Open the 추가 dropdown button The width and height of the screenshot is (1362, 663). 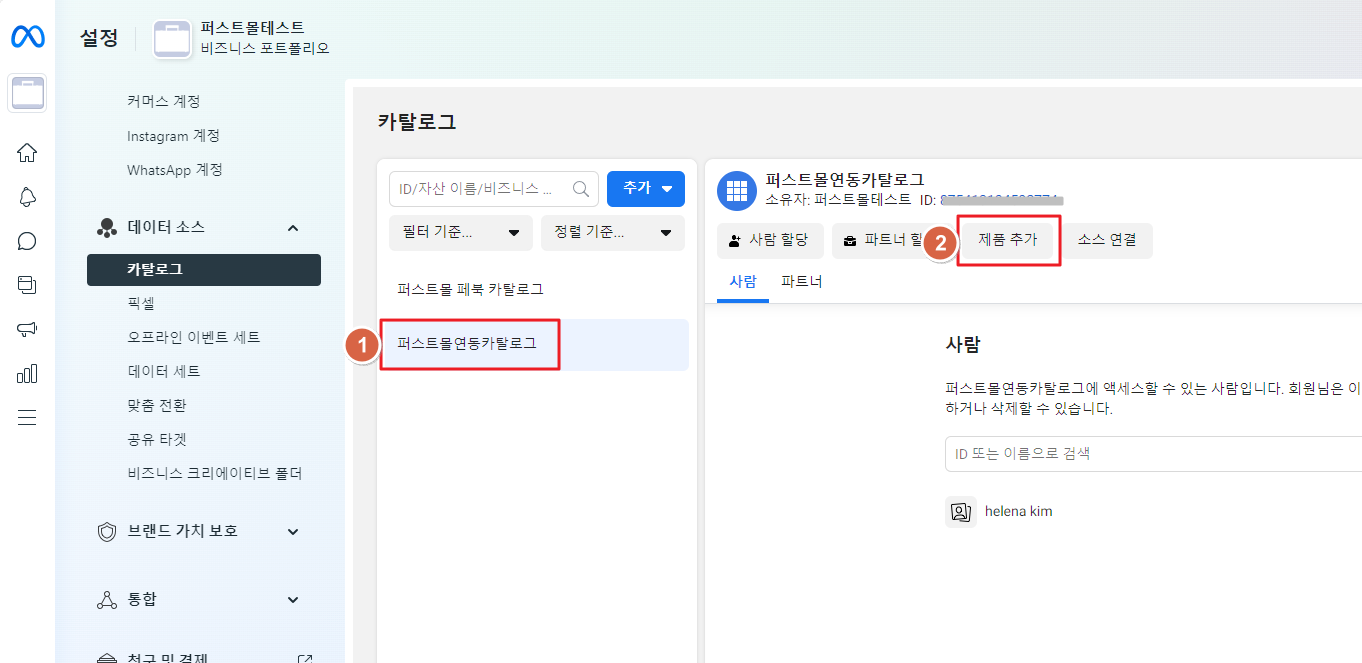point(646,188)
